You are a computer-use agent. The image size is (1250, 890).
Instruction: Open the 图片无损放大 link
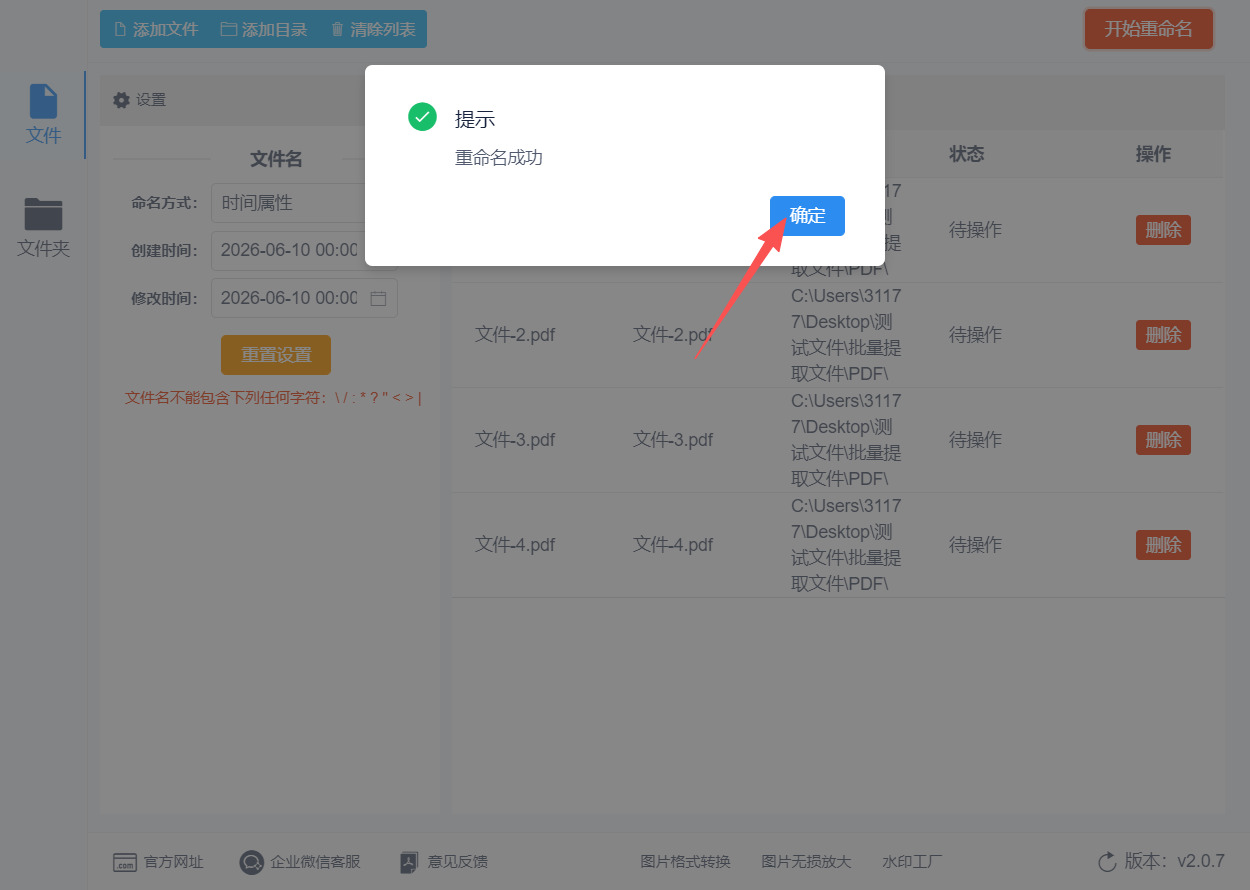point(806,862)
